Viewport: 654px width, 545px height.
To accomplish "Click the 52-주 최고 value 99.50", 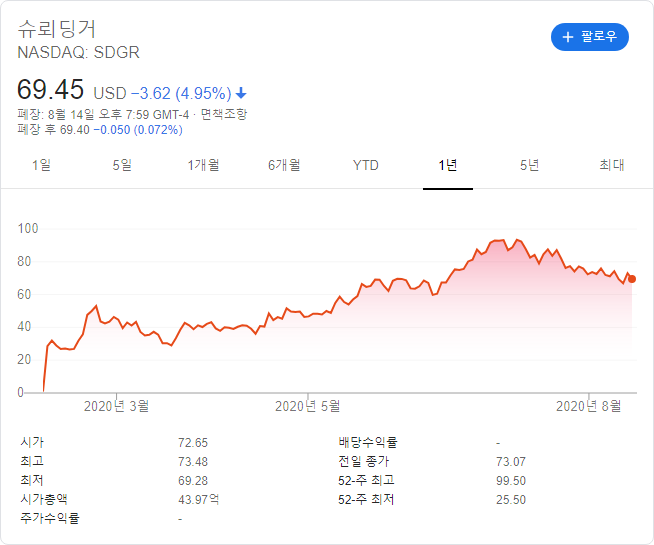I will tap(511, 481).
